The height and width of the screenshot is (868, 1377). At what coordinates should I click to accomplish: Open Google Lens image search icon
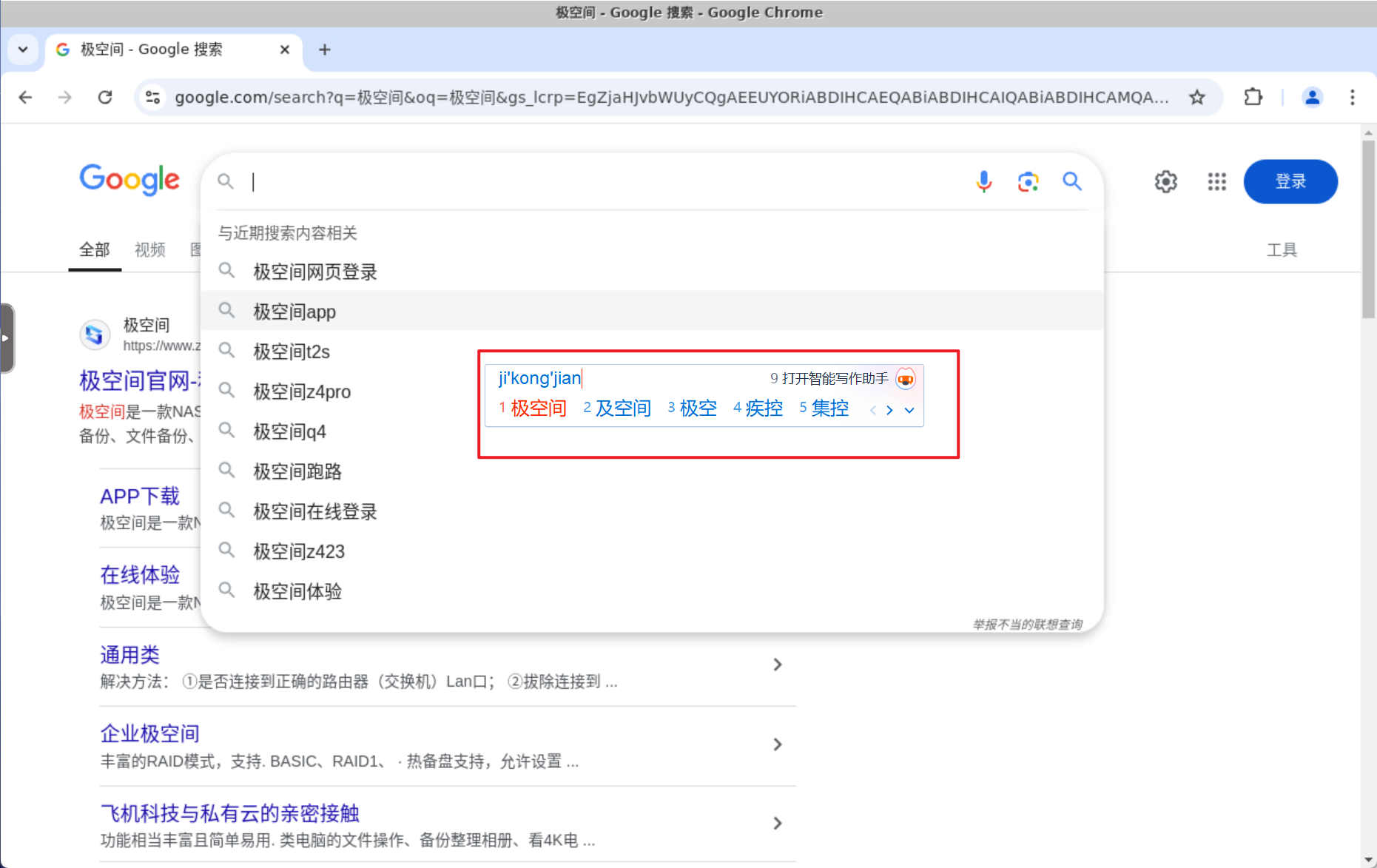[x=1028, y=181]
